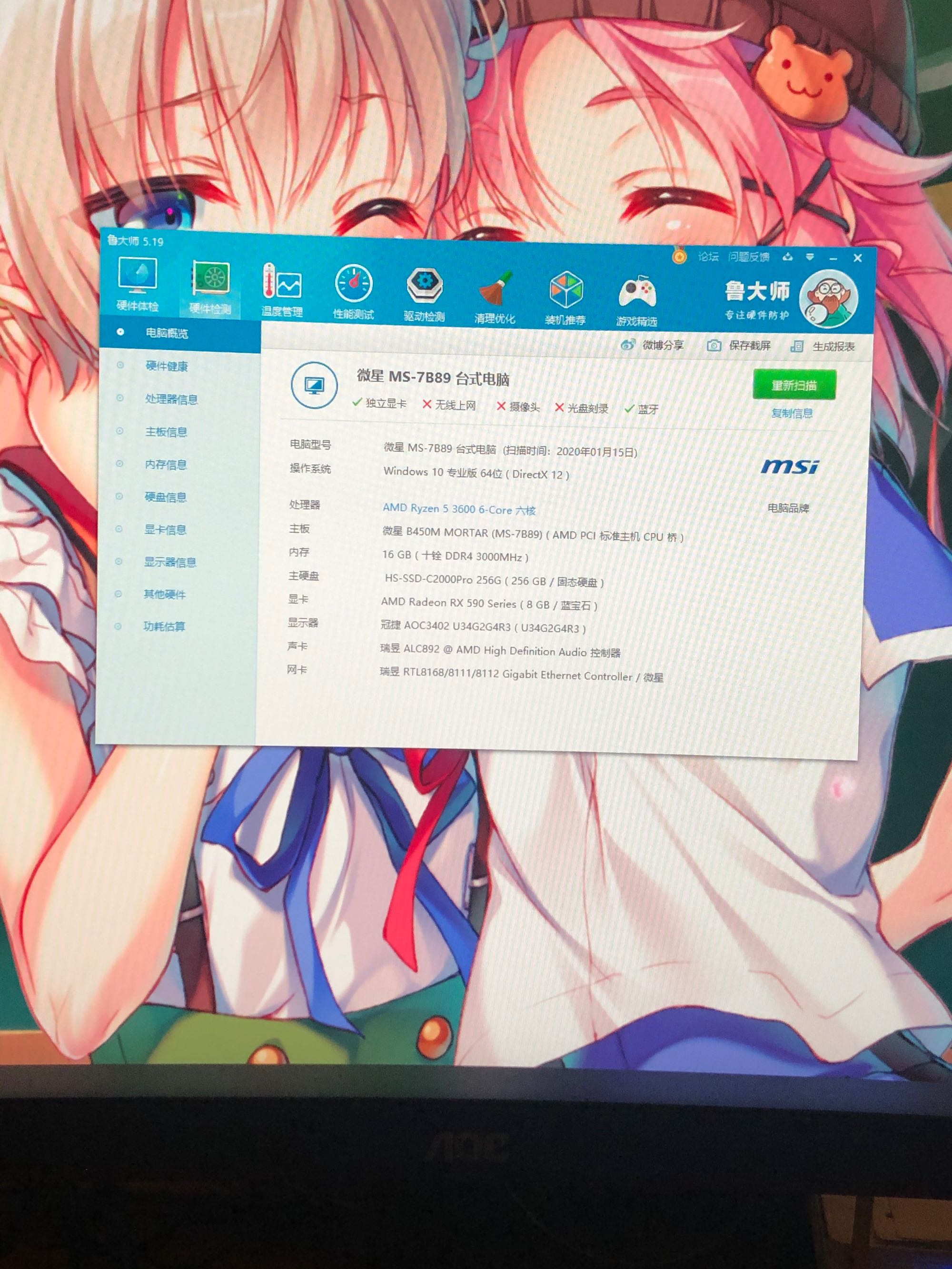Open 装机推荐 cube icon
Viewport: 952px width, 1269px height.
(565, 299)
